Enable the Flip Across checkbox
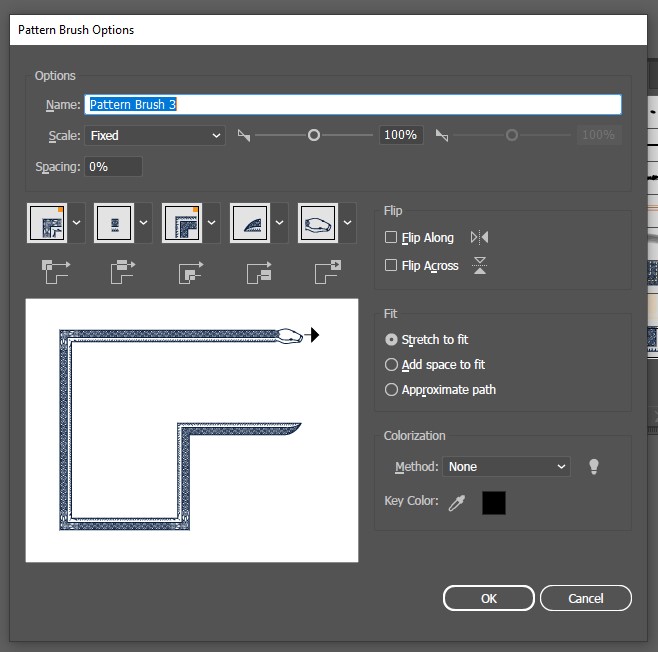The width and height of the screenshot is (658, 652). [x=391, y=265]
